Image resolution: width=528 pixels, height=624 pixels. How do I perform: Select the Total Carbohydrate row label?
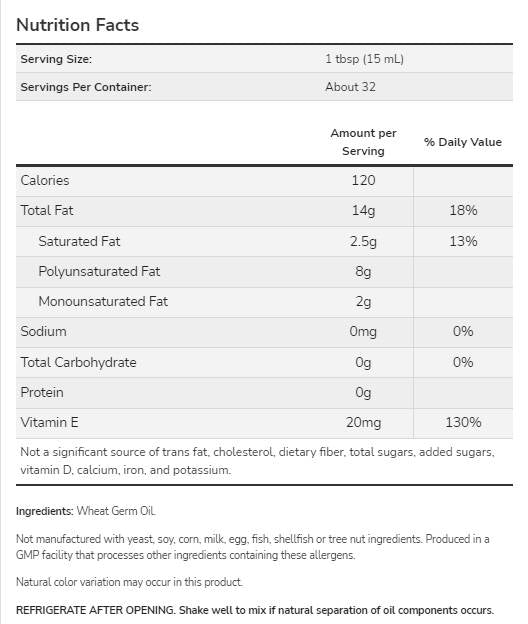(x=78, y=362)
